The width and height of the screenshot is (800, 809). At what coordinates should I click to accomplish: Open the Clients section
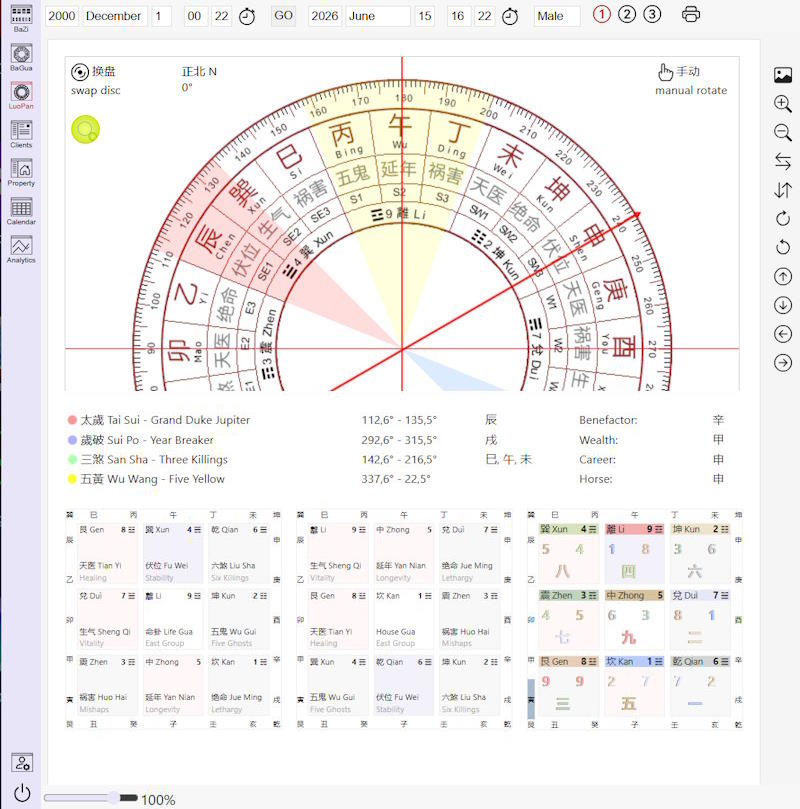tap(21, 134)
